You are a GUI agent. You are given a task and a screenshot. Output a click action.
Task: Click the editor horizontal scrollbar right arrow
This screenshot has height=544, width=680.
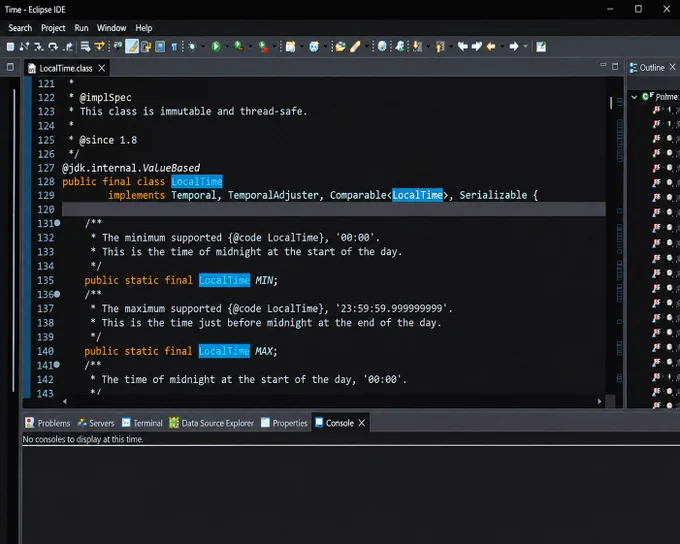coord(600,402)
